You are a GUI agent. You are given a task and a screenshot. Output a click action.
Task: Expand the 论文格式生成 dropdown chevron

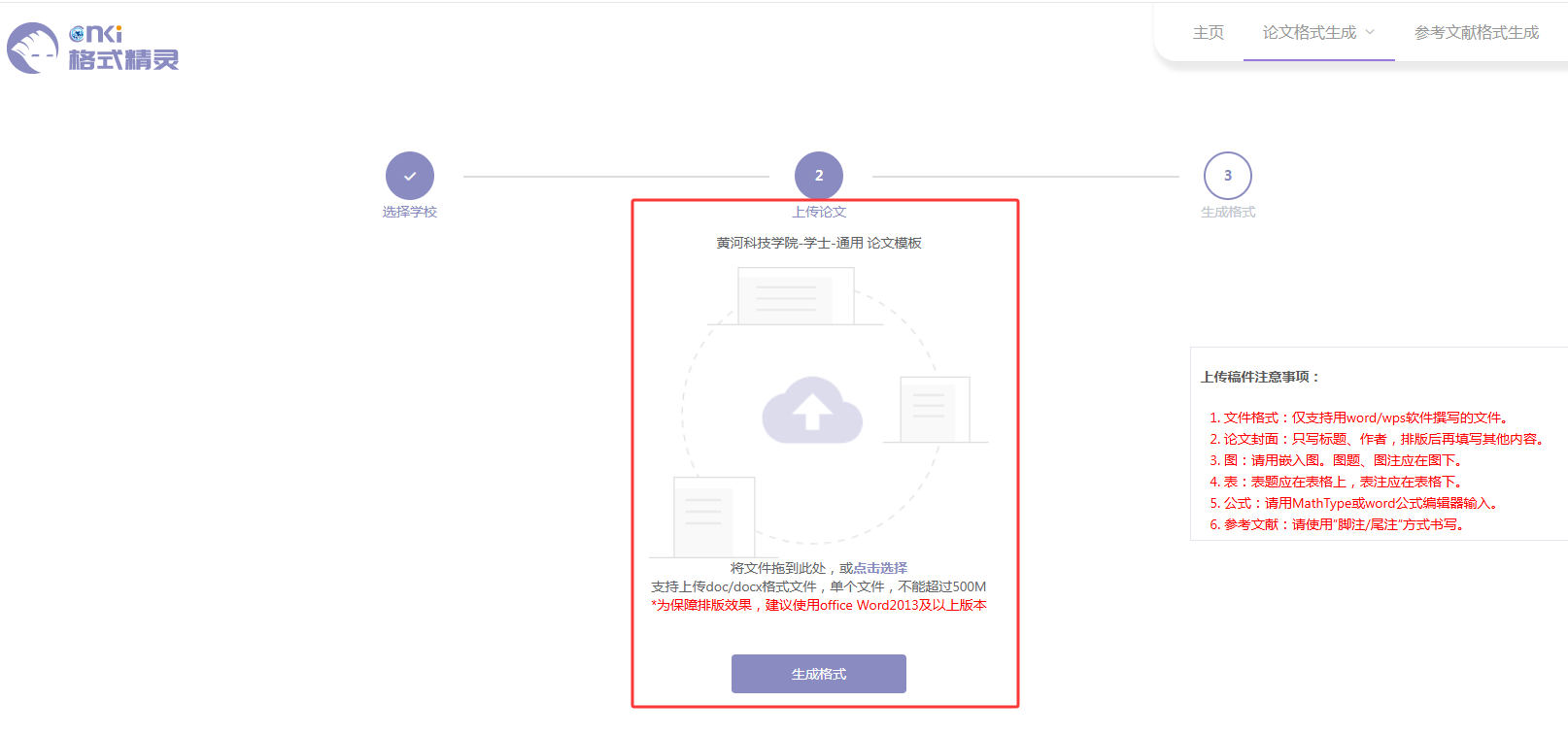pyautogui.click(x=1370, y=32)
